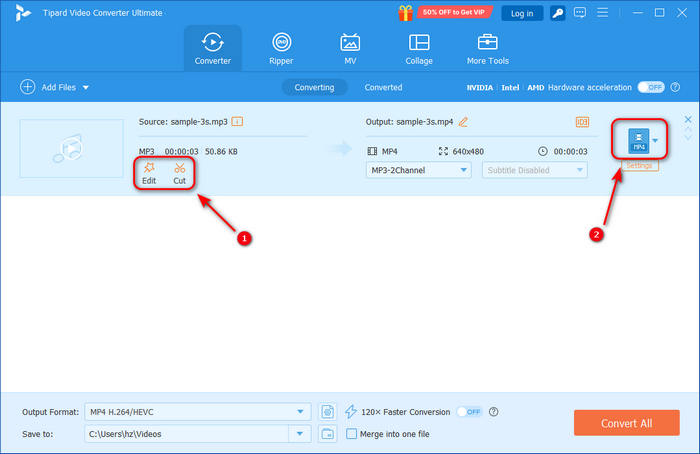Click the source file info icon
700x454 pixels.
(238, 121)
